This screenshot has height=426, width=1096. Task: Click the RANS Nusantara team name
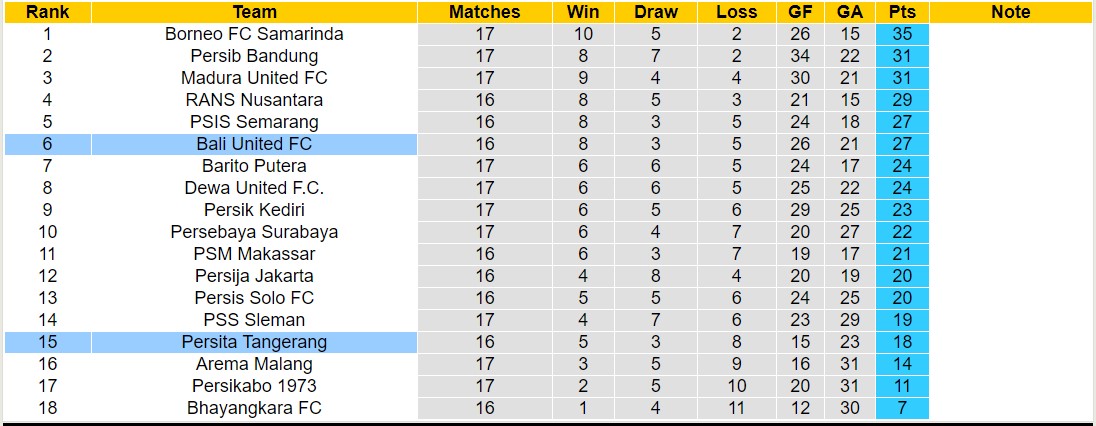point(254,100)
